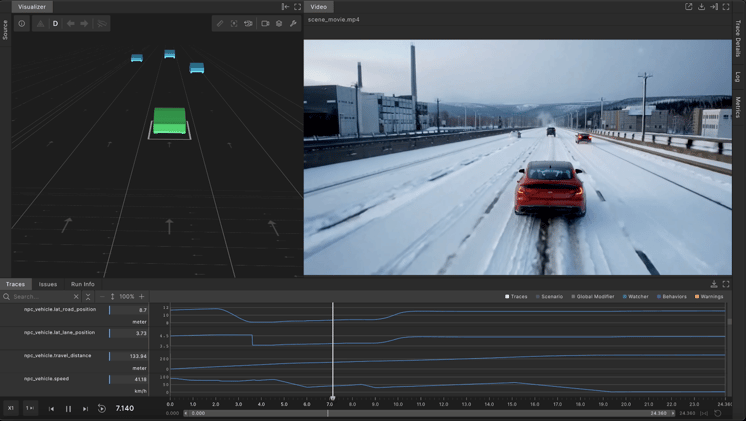746x421 pixels.
Task: Expand the Track Details side panel
Action: click(x=738, y=38)
